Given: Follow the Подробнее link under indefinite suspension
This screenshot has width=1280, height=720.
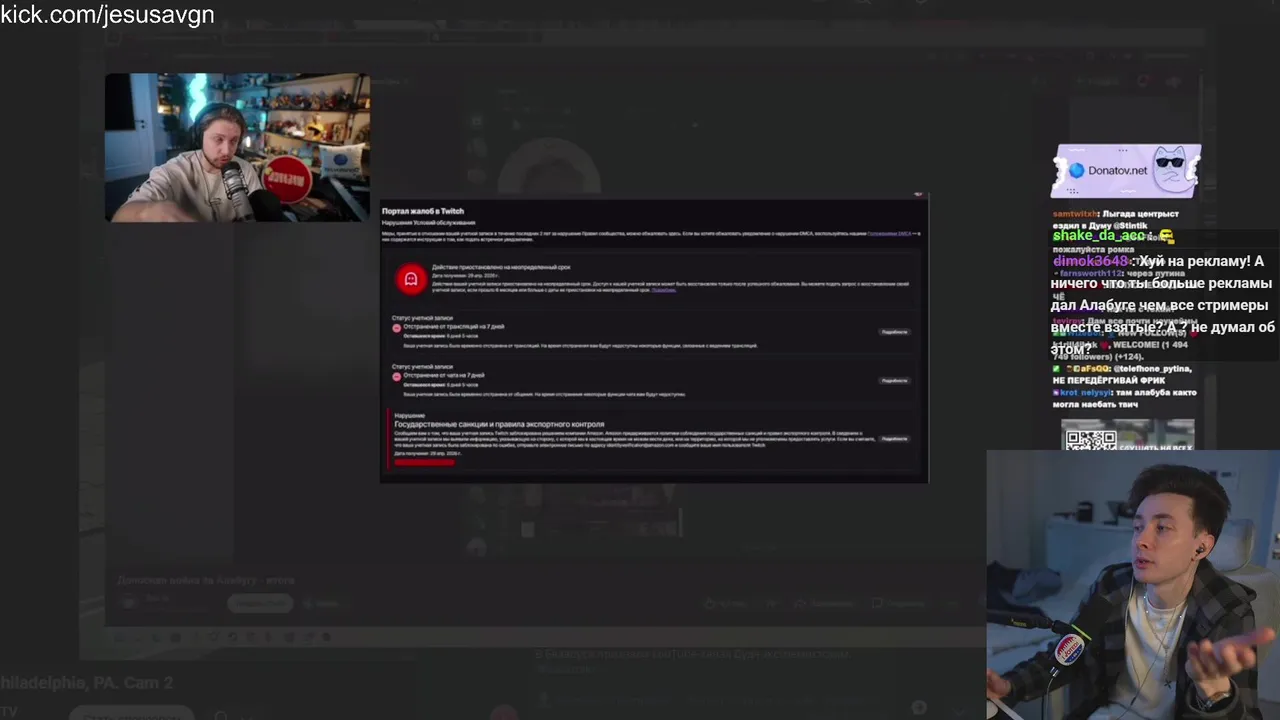Looking at the screenshot, I should tap(664, 290).
